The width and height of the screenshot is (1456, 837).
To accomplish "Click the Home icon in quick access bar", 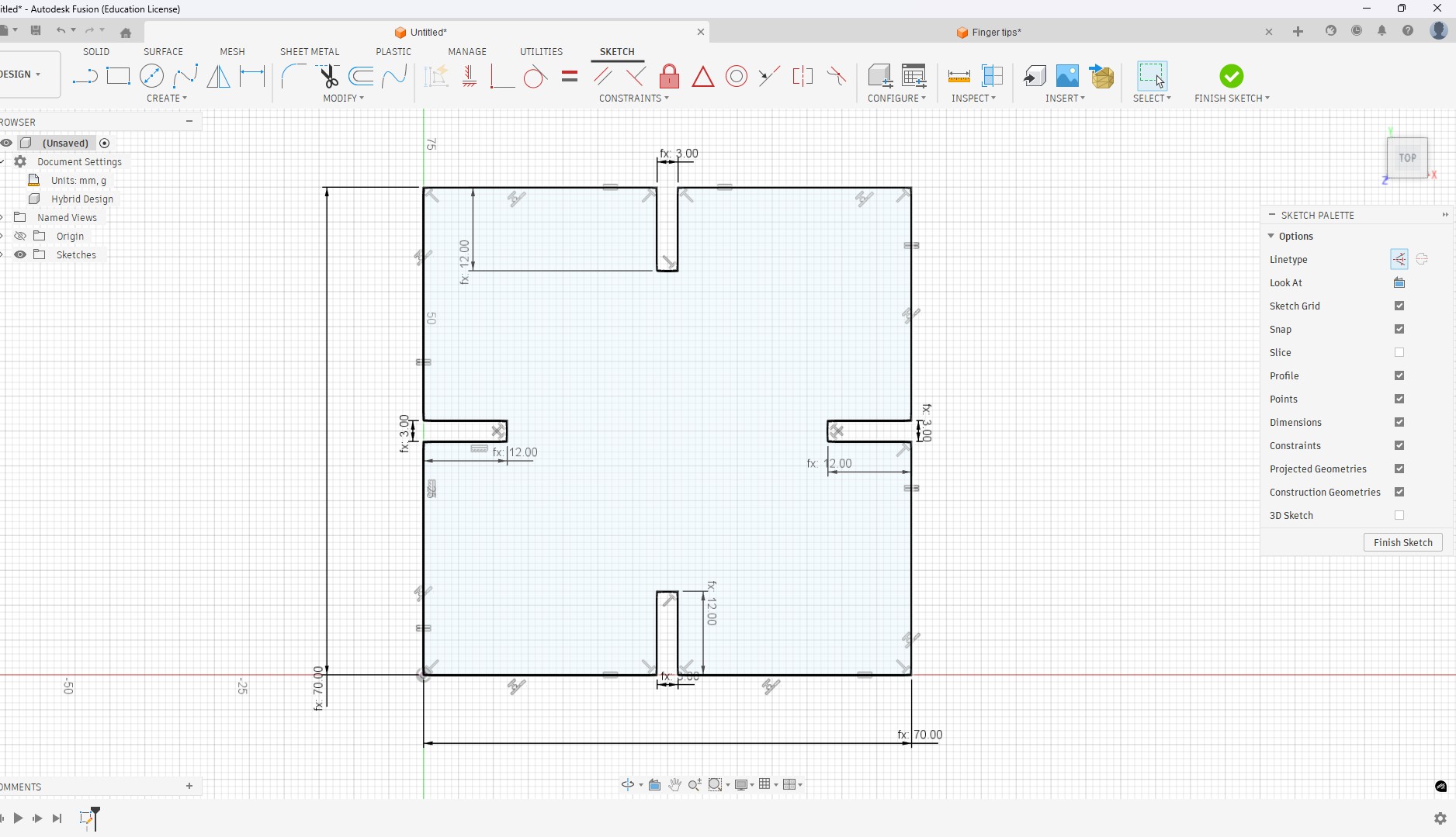I will pyautogui.click(x=126, y=32).
